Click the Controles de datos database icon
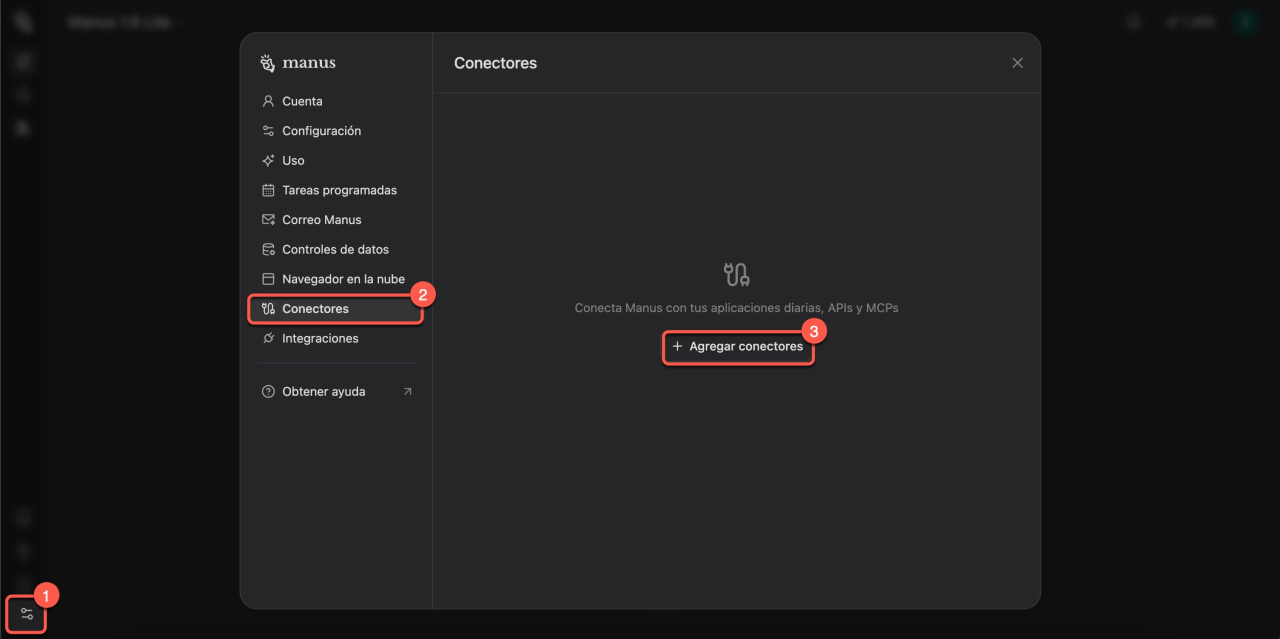This screenshot has width=1280, height=639. pos(268,250)
